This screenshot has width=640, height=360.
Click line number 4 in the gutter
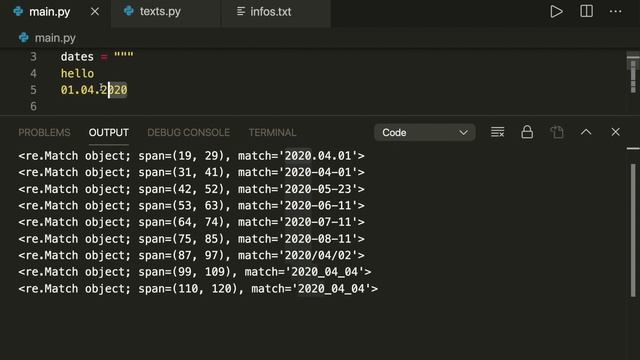pyautogui.click(x=33, y=73)
